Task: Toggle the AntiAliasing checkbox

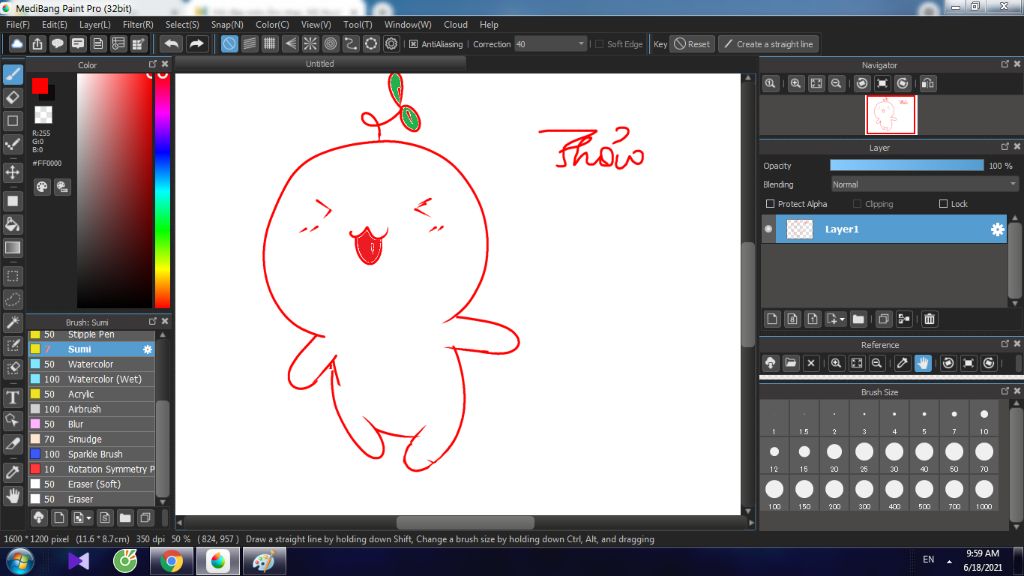Action: pos(413,44)
